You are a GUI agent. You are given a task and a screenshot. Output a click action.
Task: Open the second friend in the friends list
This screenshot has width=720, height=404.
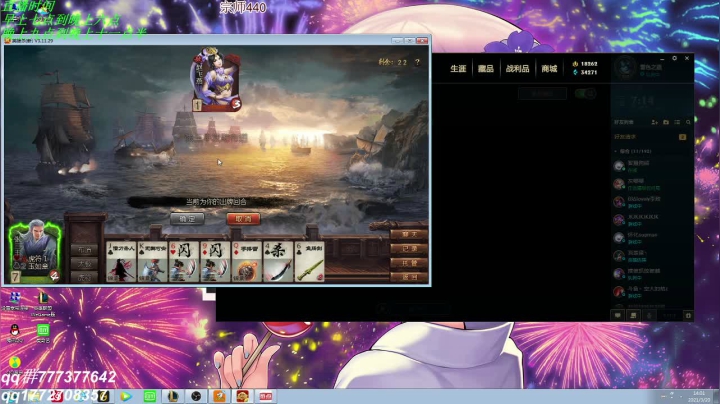[x=652, y=184]
